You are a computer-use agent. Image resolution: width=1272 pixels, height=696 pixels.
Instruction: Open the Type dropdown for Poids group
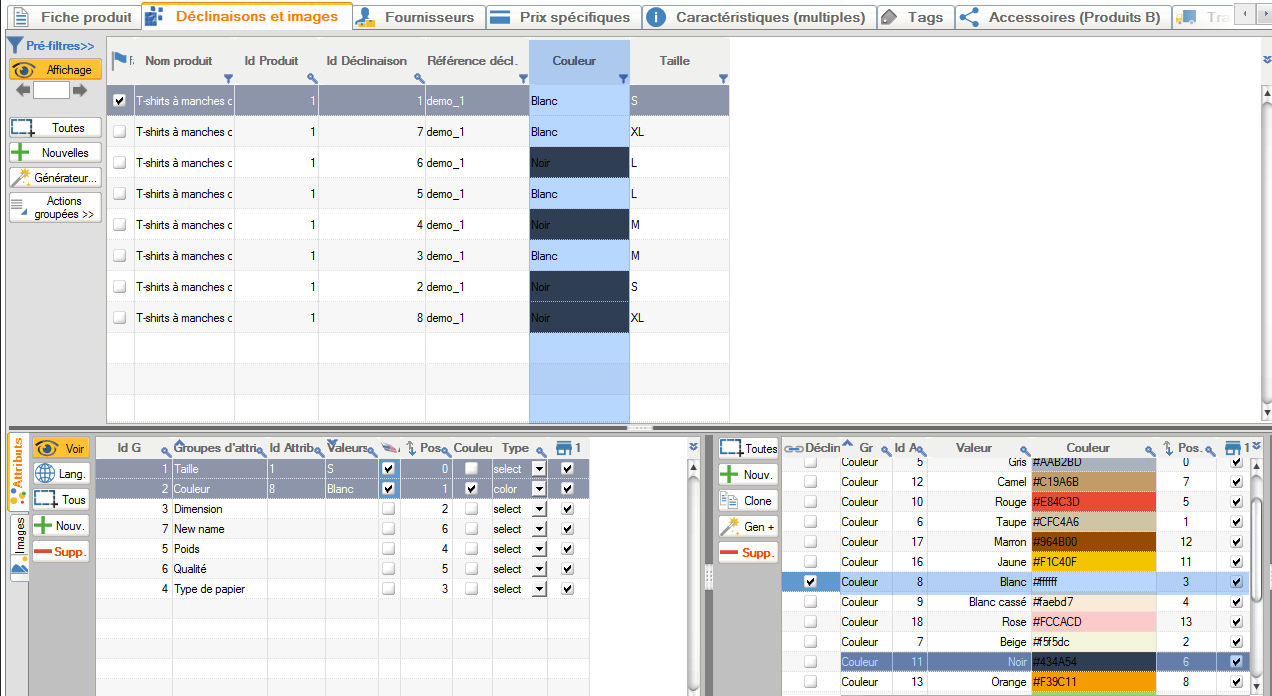tap(539, 549)
